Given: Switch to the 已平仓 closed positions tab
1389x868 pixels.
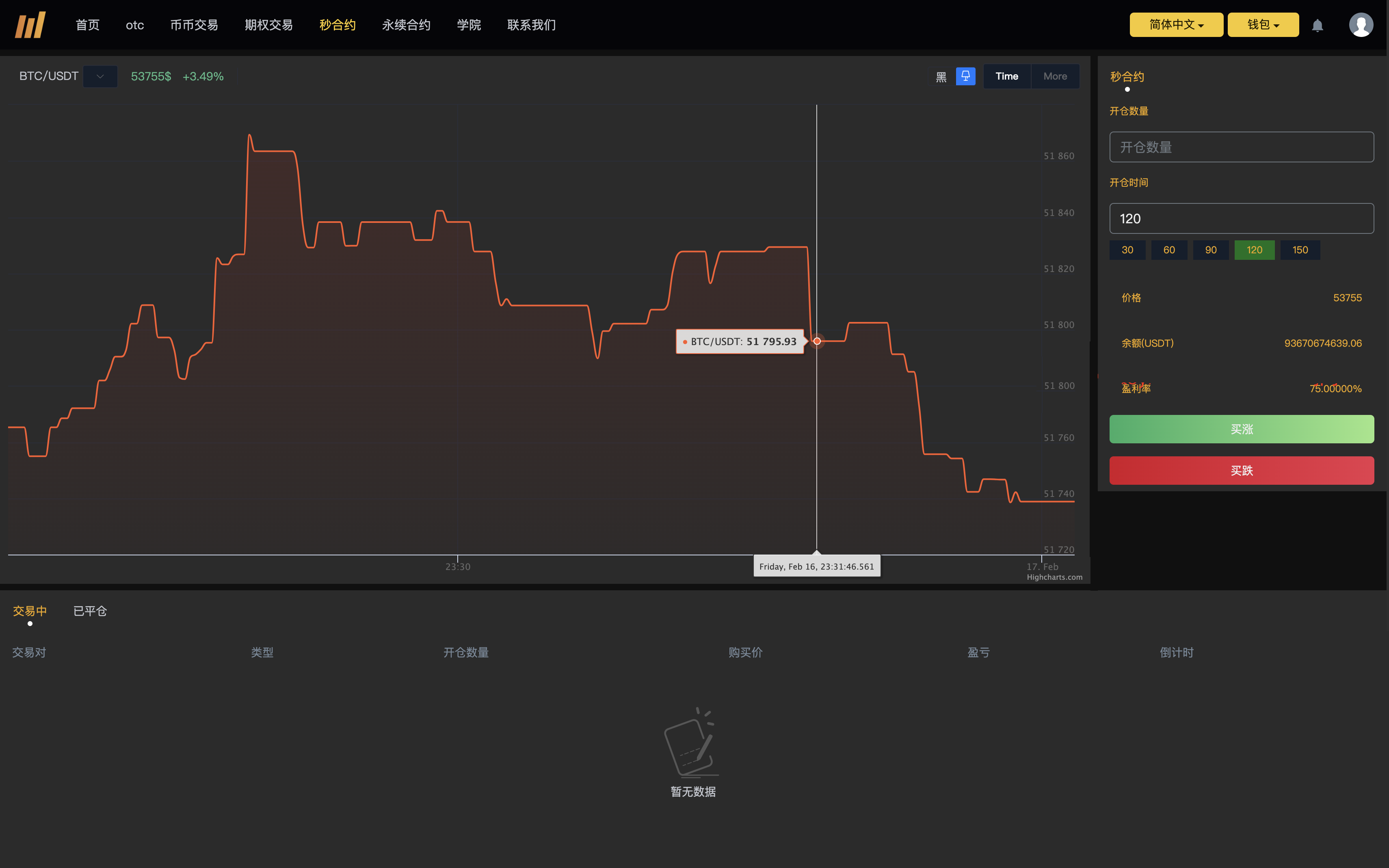Looking at the screenshot, I should tap(90, 611).
